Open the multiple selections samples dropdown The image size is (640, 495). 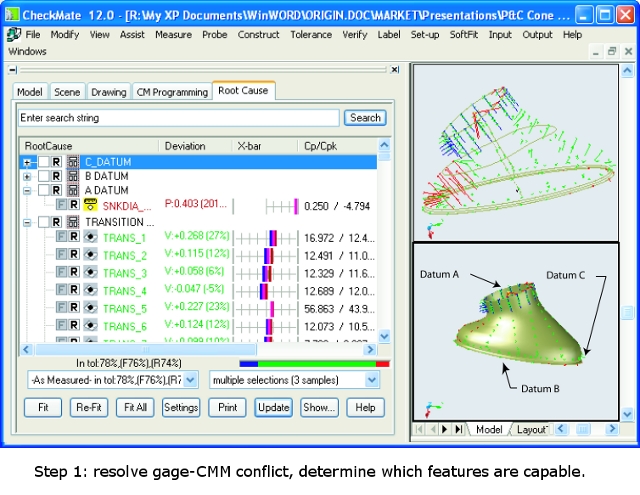click(x=371, y=380)
